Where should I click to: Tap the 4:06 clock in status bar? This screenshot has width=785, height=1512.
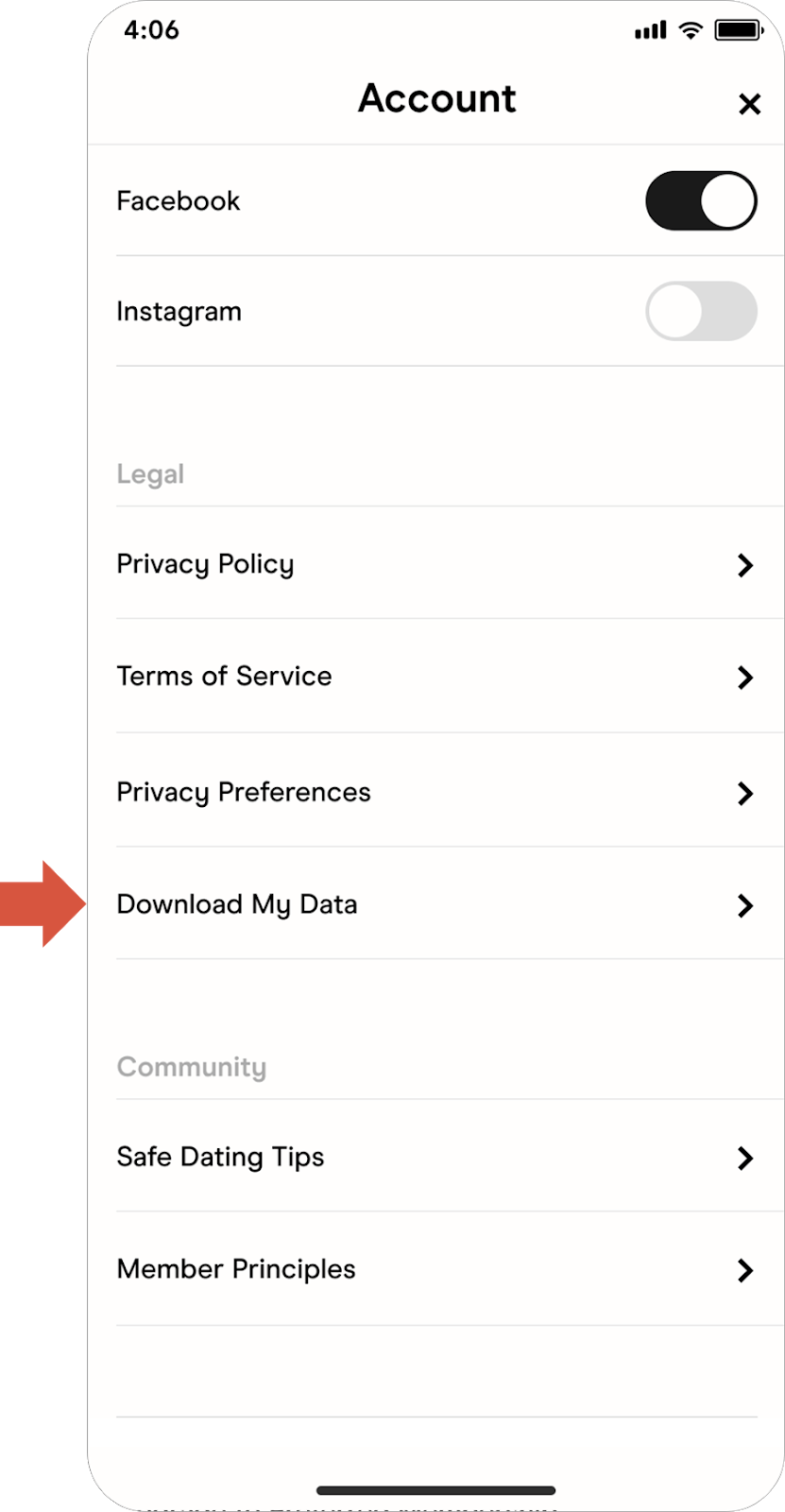(151, 30)
